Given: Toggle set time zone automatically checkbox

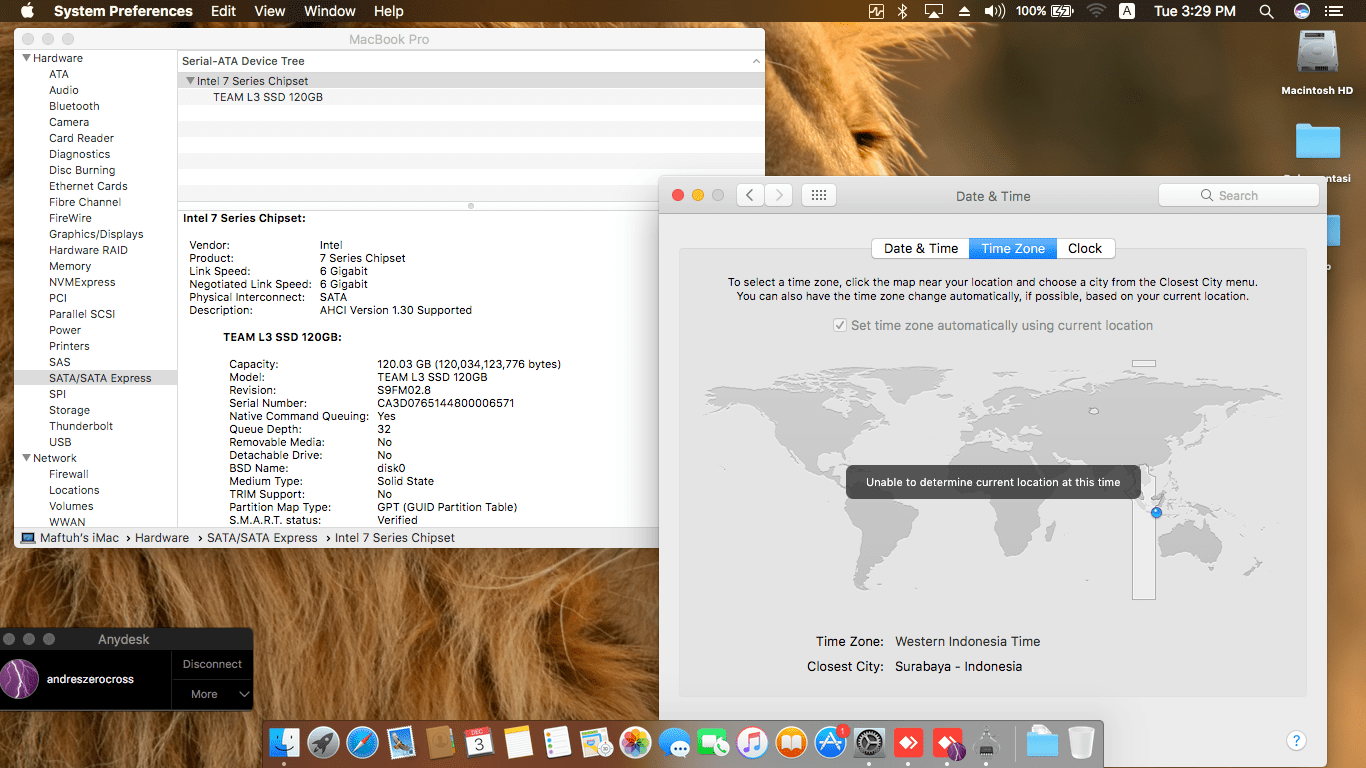Looking at the screenshot, I should [840, 326].
